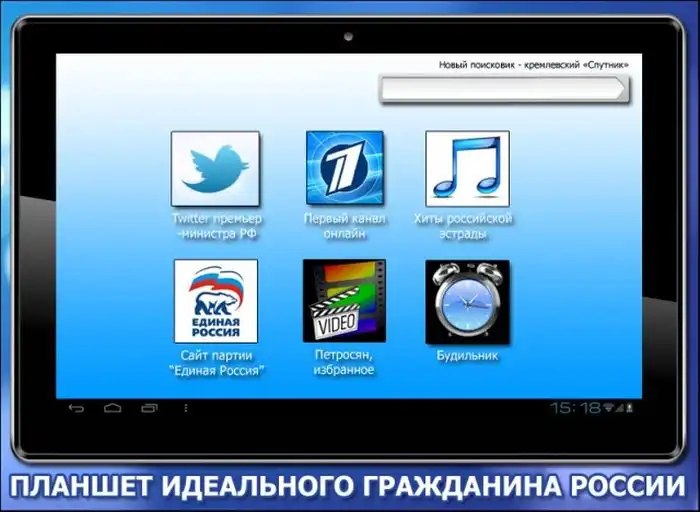Launch the Первый канал app icon
The height and width of the screenshot is (512, 700).
click(x=344, y=168)
